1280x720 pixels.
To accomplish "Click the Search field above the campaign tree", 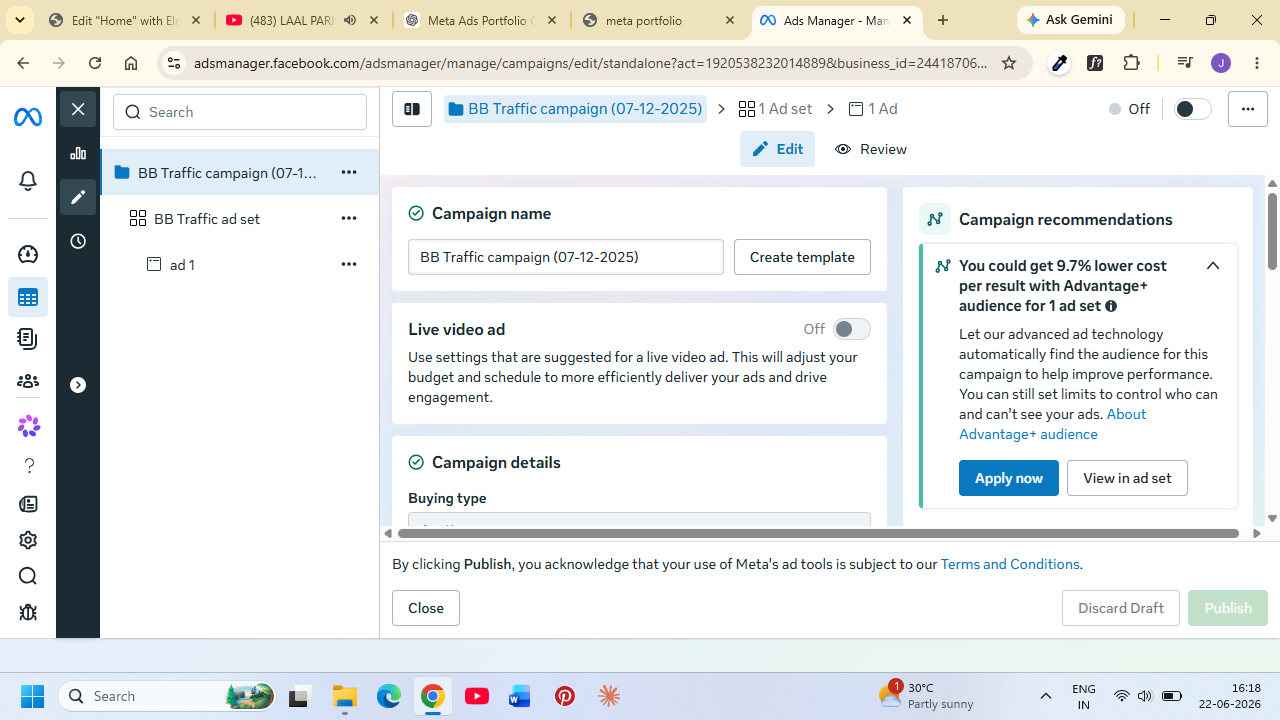I will click(240, 112).
